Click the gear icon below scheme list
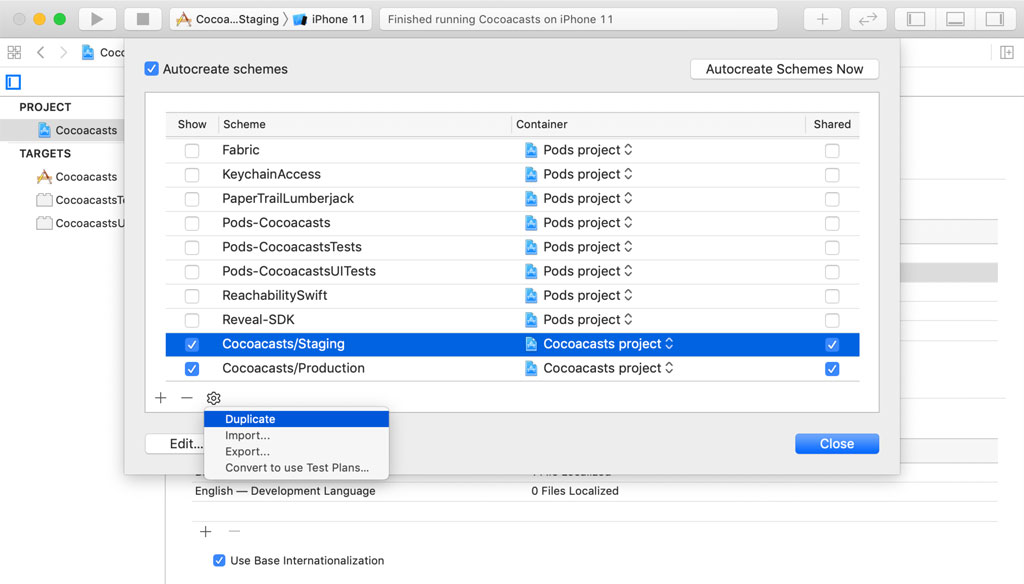This screenshot has height=584, width=1024. coord(213,398)
